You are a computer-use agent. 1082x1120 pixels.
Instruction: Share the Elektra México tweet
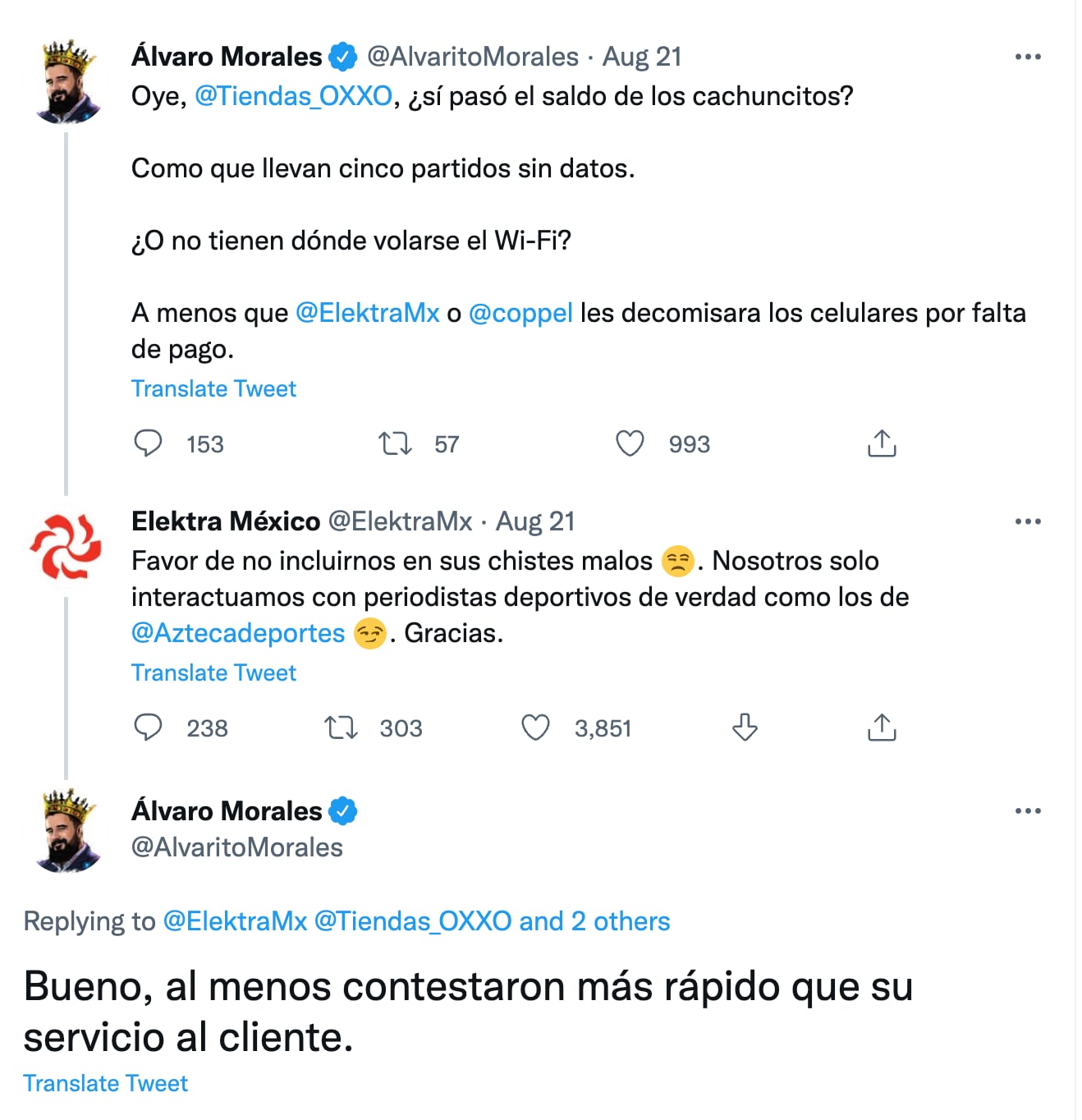pos(882,728)
